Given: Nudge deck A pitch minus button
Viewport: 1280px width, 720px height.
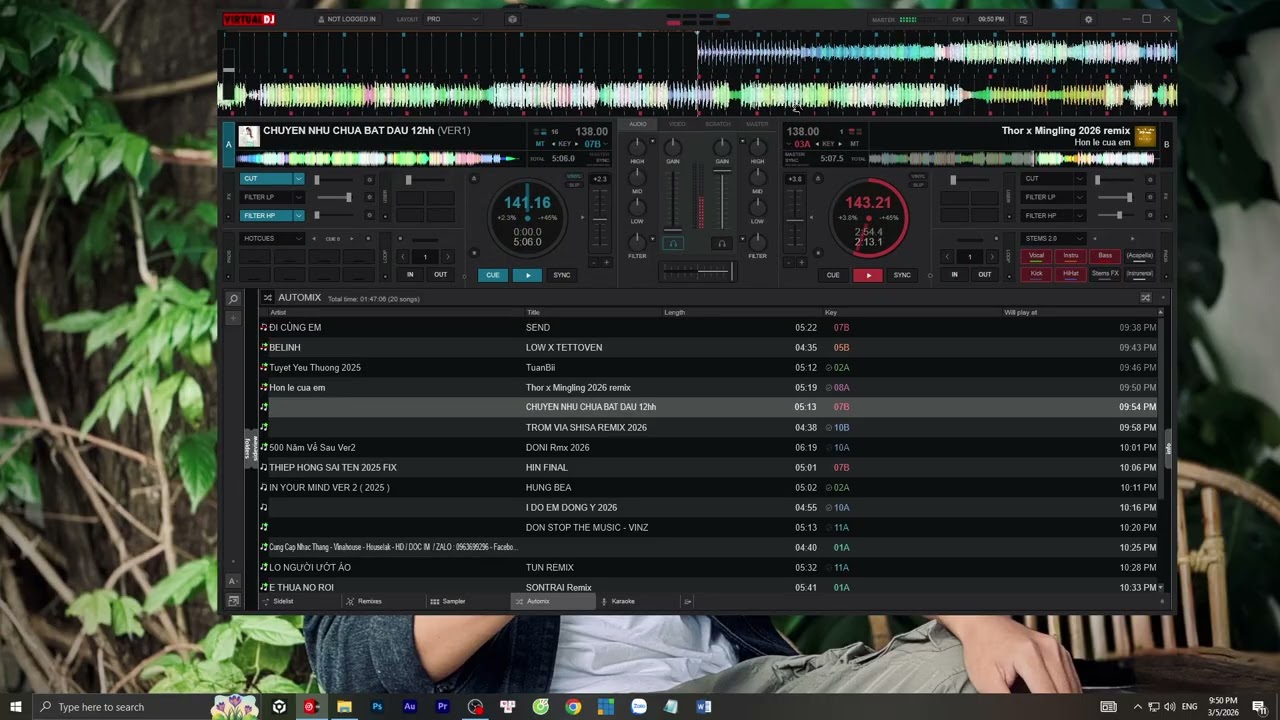Looking at the screenshot, I should click(x=593, y=262).
